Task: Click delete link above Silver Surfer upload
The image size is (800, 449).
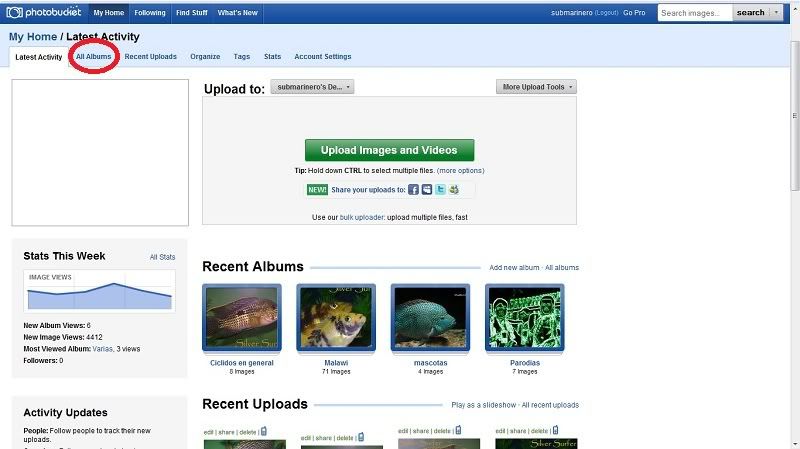Action: coord(539,431)
